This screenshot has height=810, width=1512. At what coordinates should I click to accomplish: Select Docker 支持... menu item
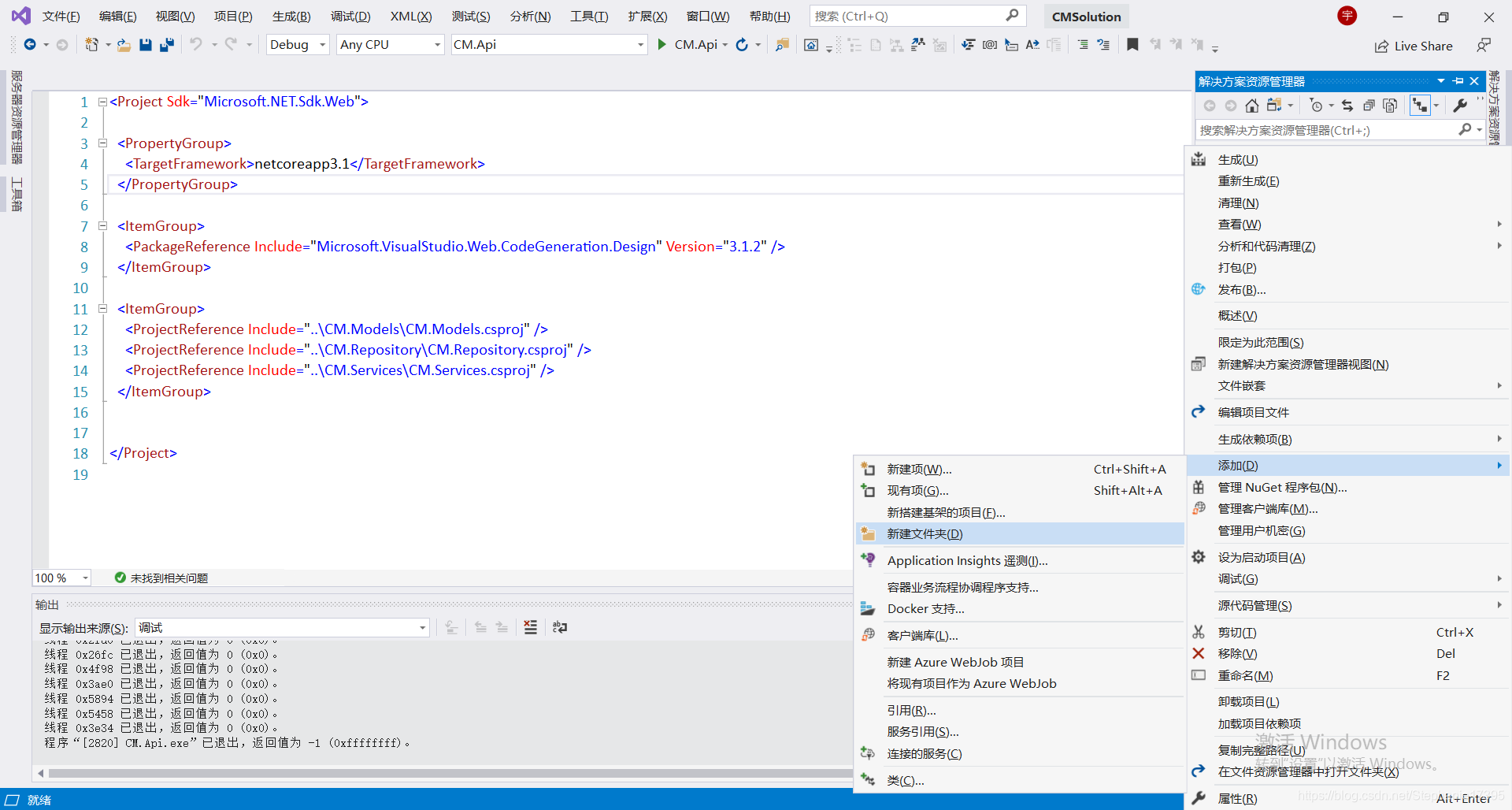click(1020, 609)
